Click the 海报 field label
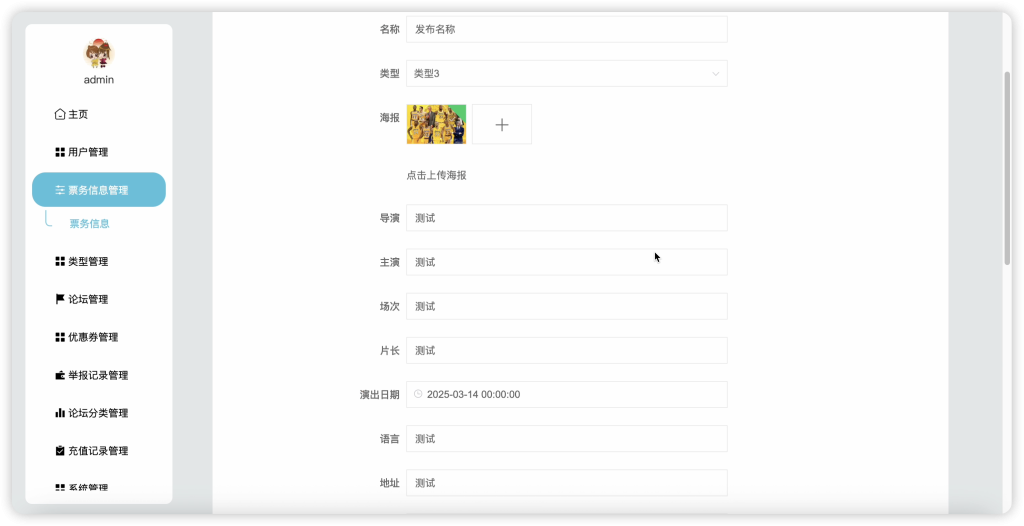The height and width of the screenshot is (526, 1024). tap(389, 118)
